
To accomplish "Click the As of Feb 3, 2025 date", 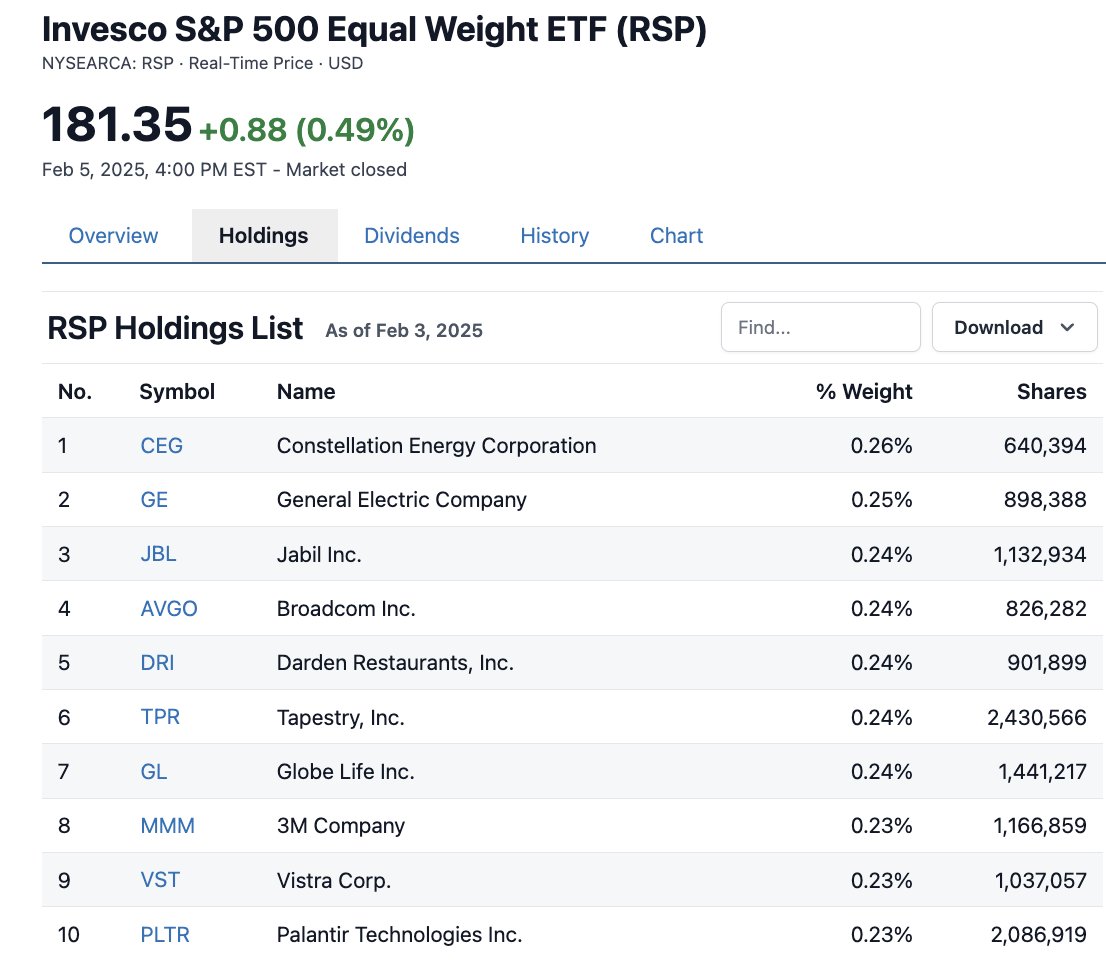I will [x=404, y=331].
